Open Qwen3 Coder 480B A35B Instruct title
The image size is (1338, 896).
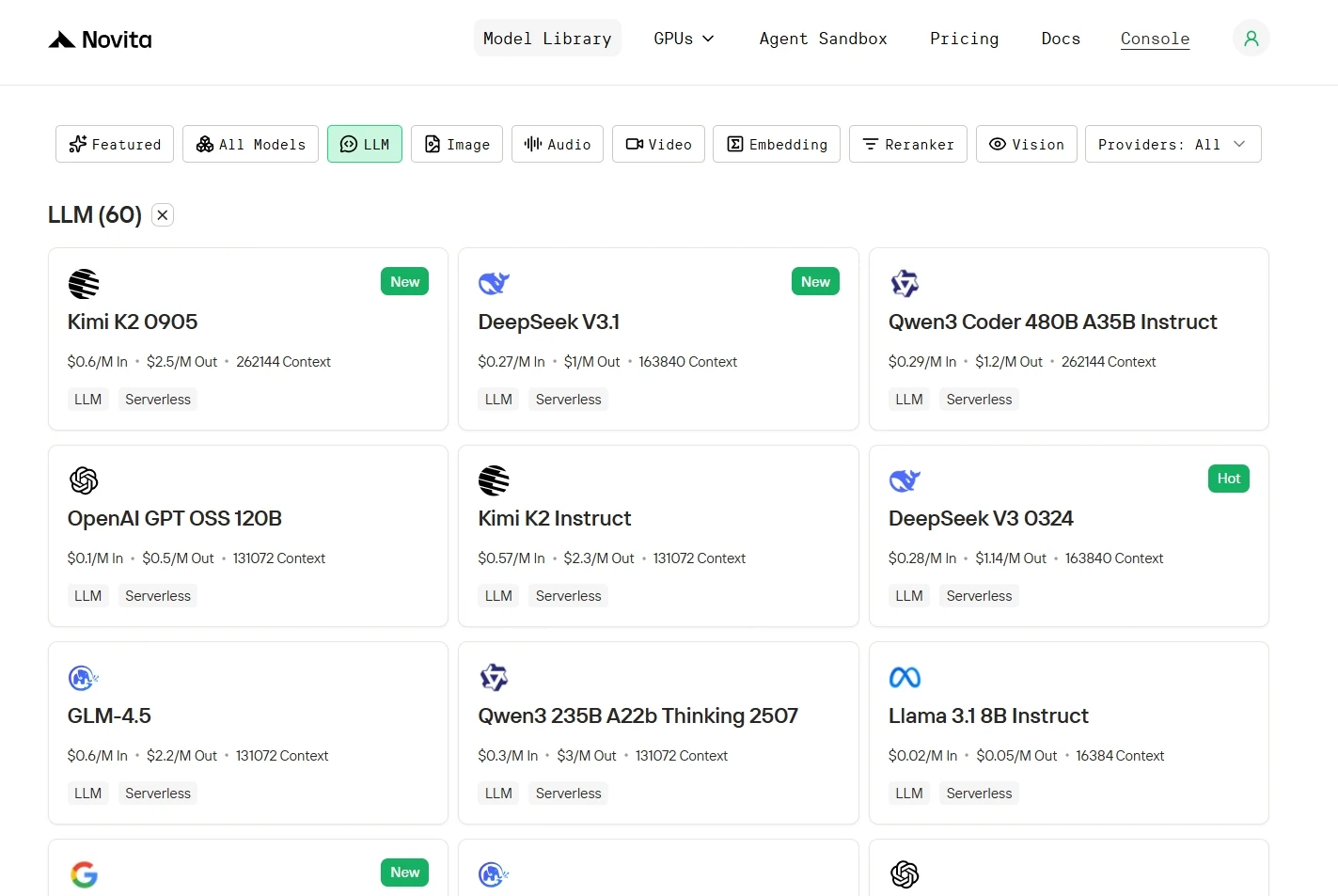coord(1052,322)
